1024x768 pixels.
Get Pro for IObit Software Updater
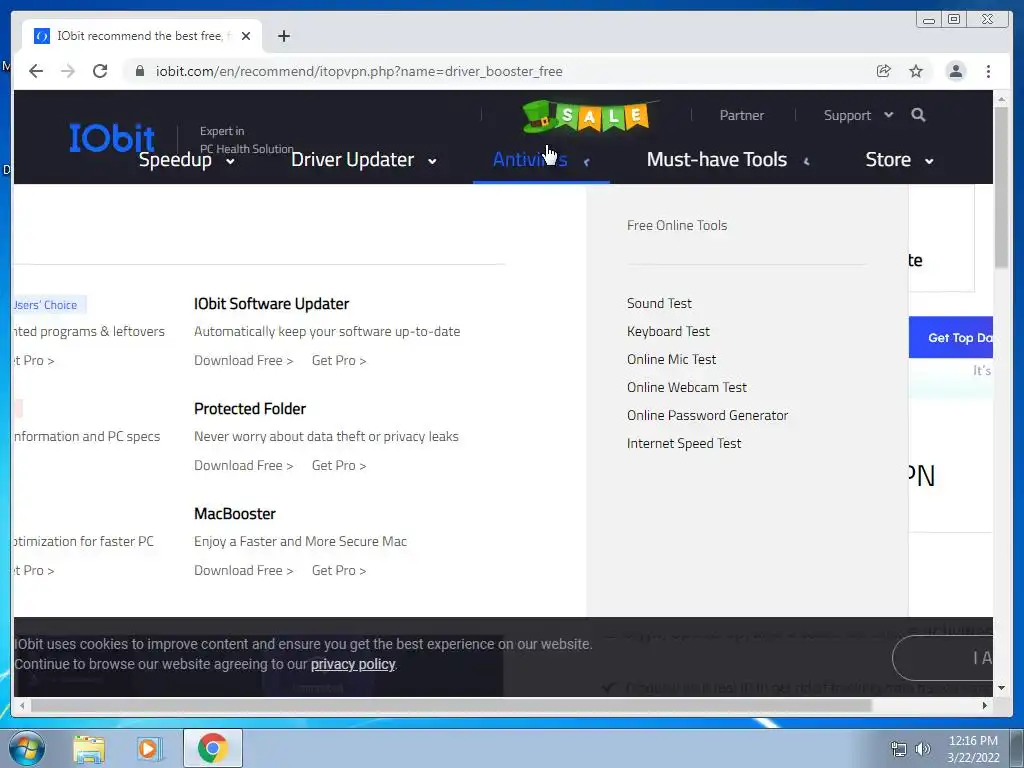pyautogui.click(x=339, y=360)
